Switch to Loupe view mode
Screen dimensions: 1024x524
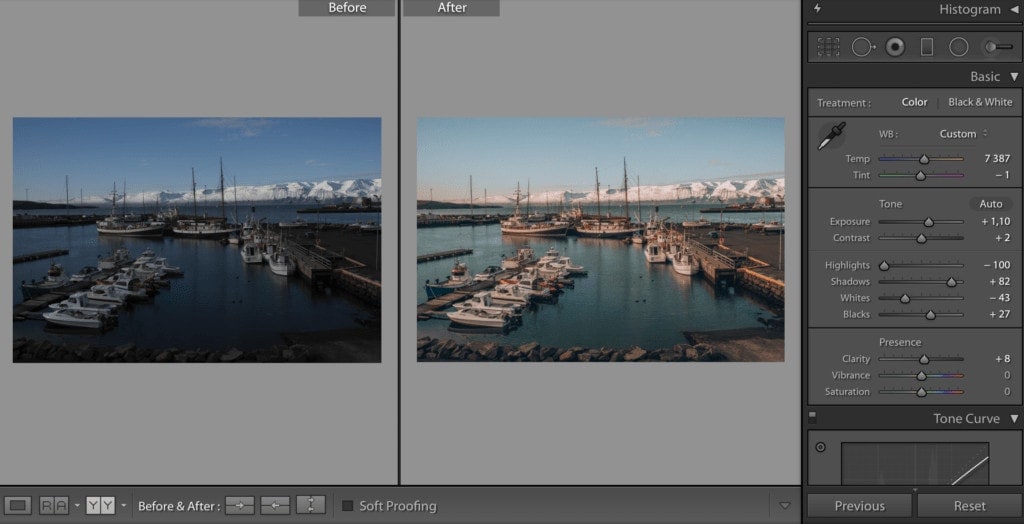point(19,506)
